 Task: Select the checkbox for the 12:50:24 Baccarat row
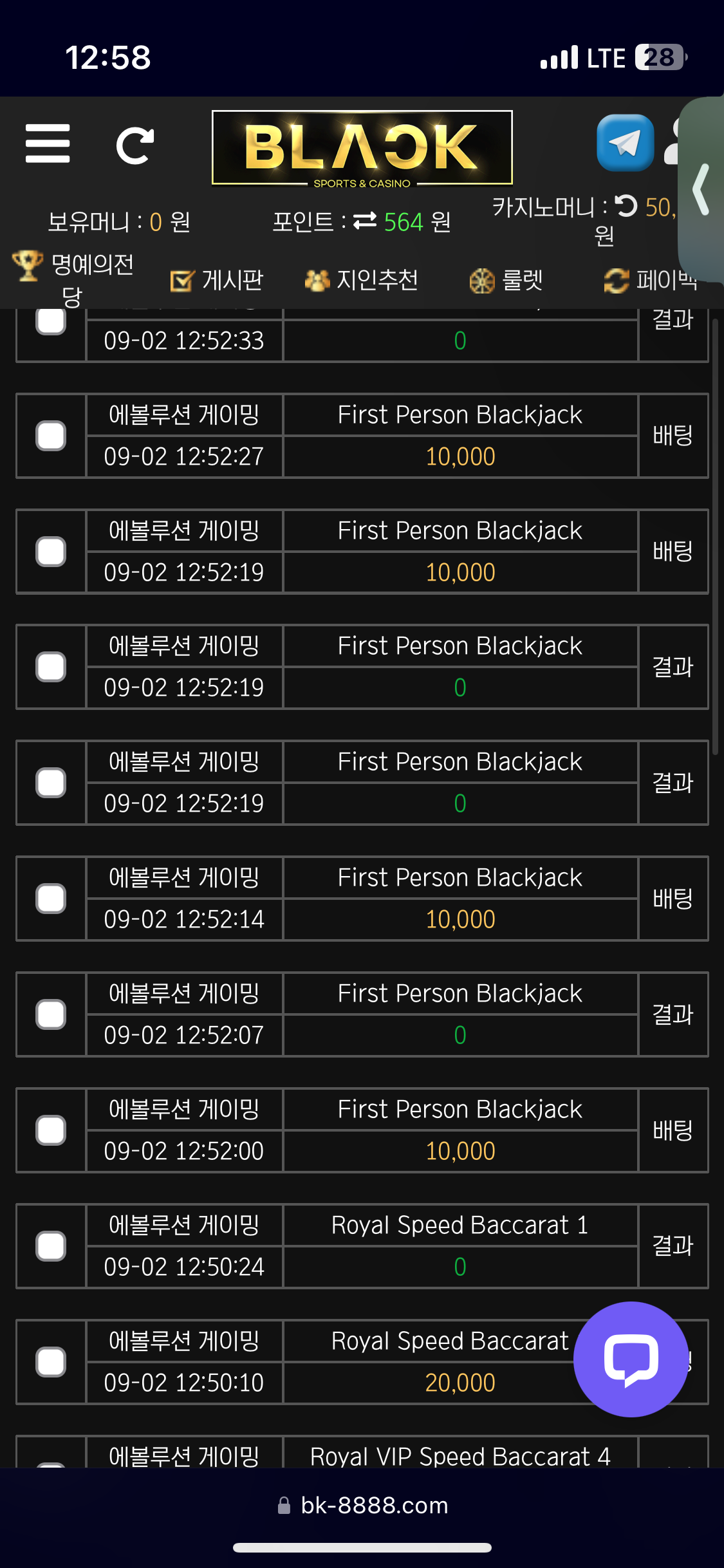point(51,1246)
